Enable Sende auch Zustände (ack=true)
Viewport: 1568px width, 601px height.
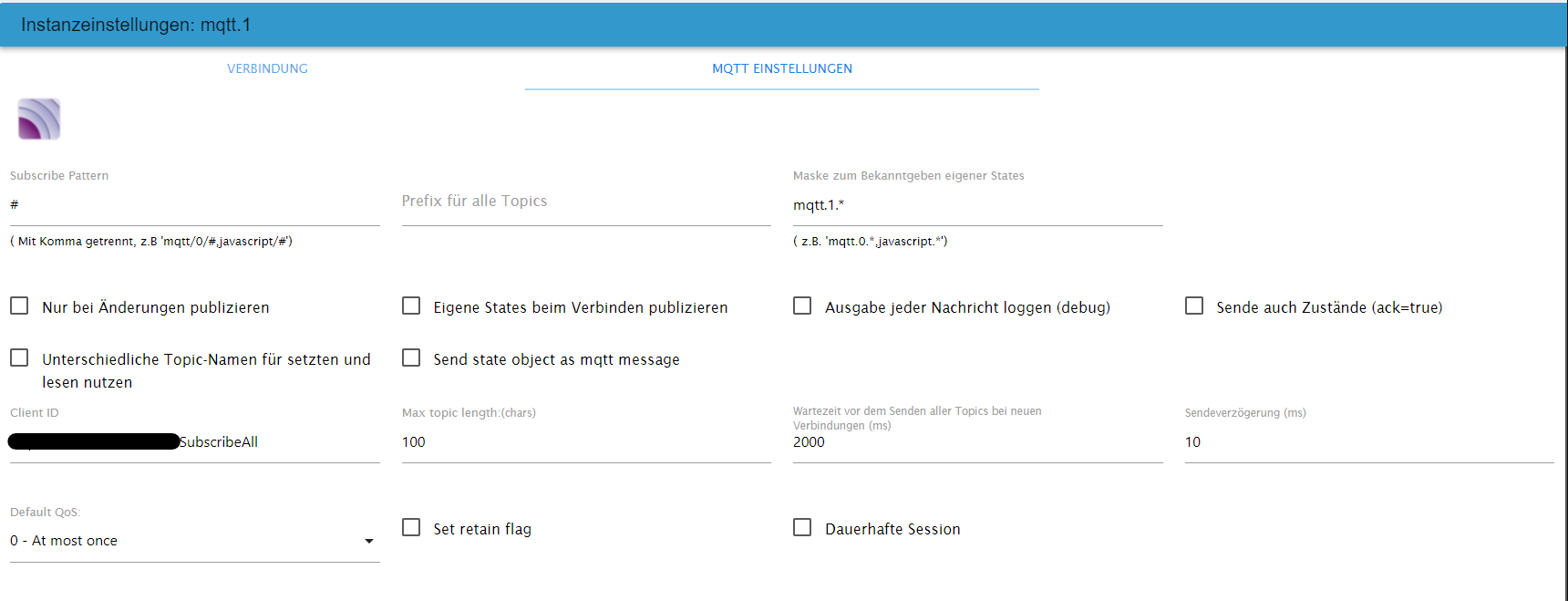pyautogui.click(x=1194, y=306)
